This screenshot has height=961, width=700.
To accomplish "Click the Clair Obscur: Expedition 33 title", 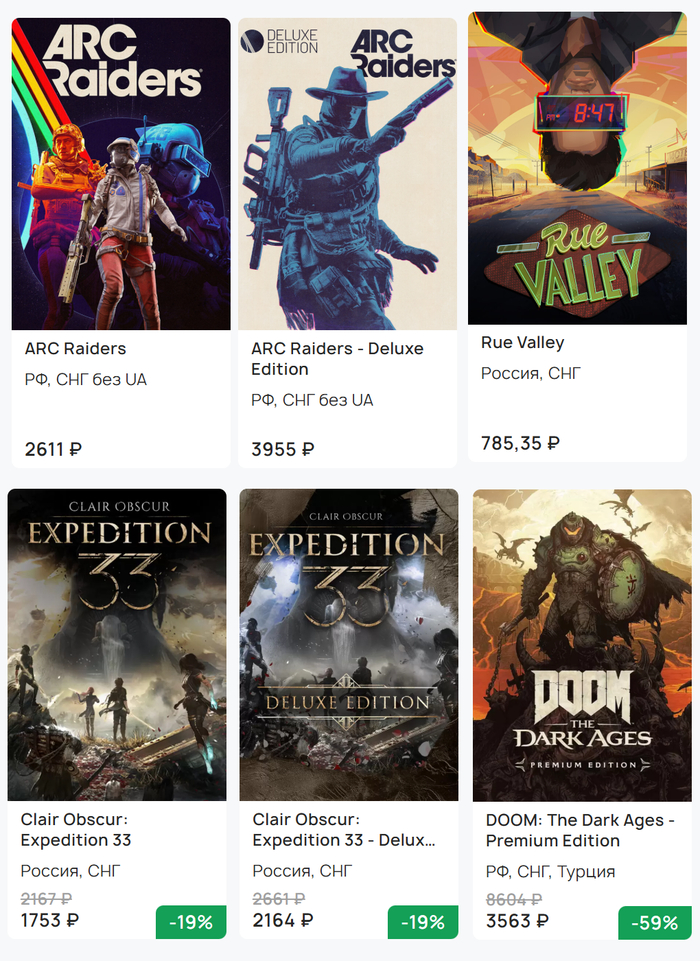I will tap(76, 829).
